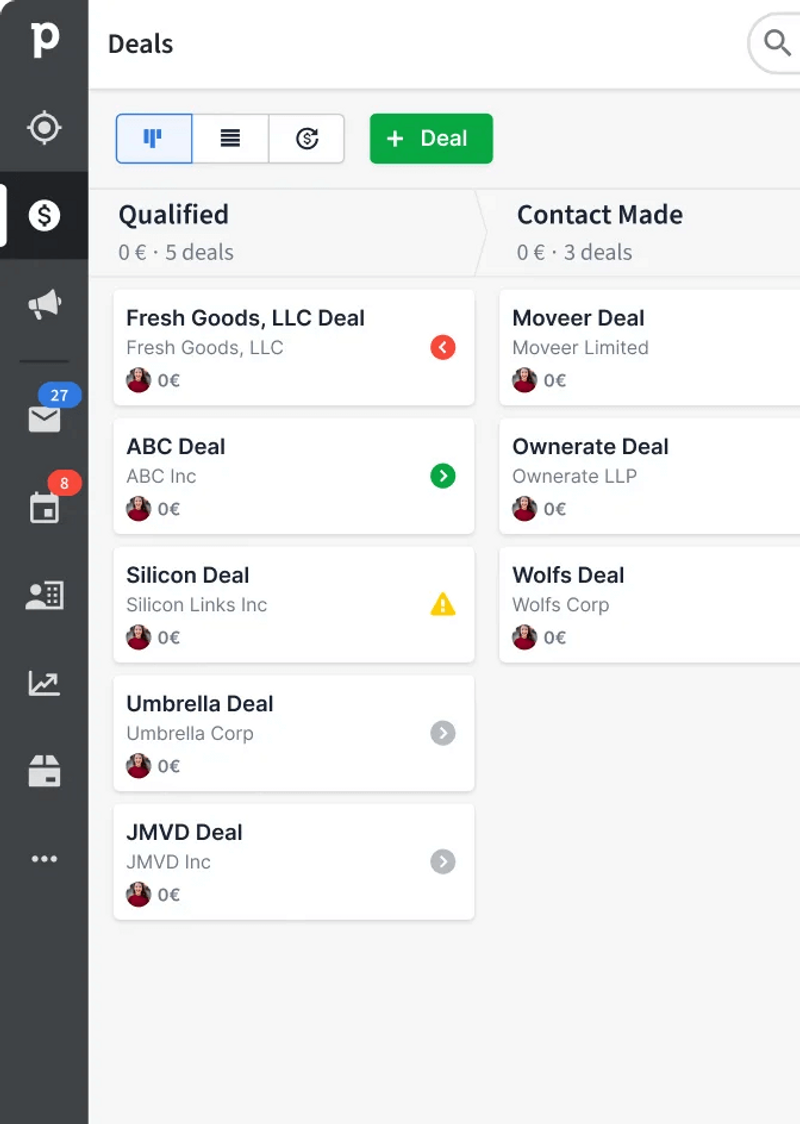Open Campaigns megaphone icon in sidebar

44,304
